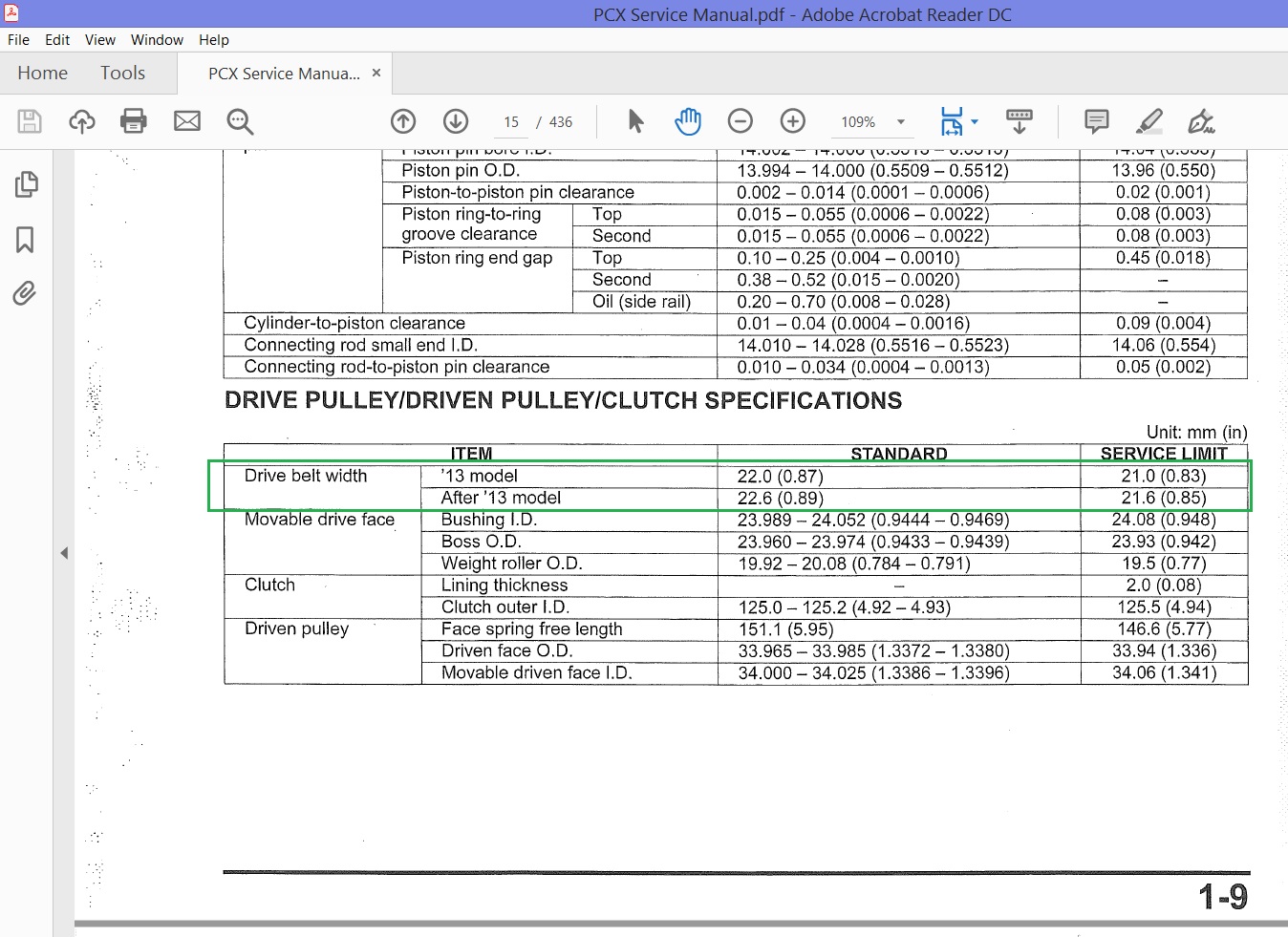This screenshot has width=1288, height=937.
Task: Click the page number field showing 15
Action: [x=511, y=122]
